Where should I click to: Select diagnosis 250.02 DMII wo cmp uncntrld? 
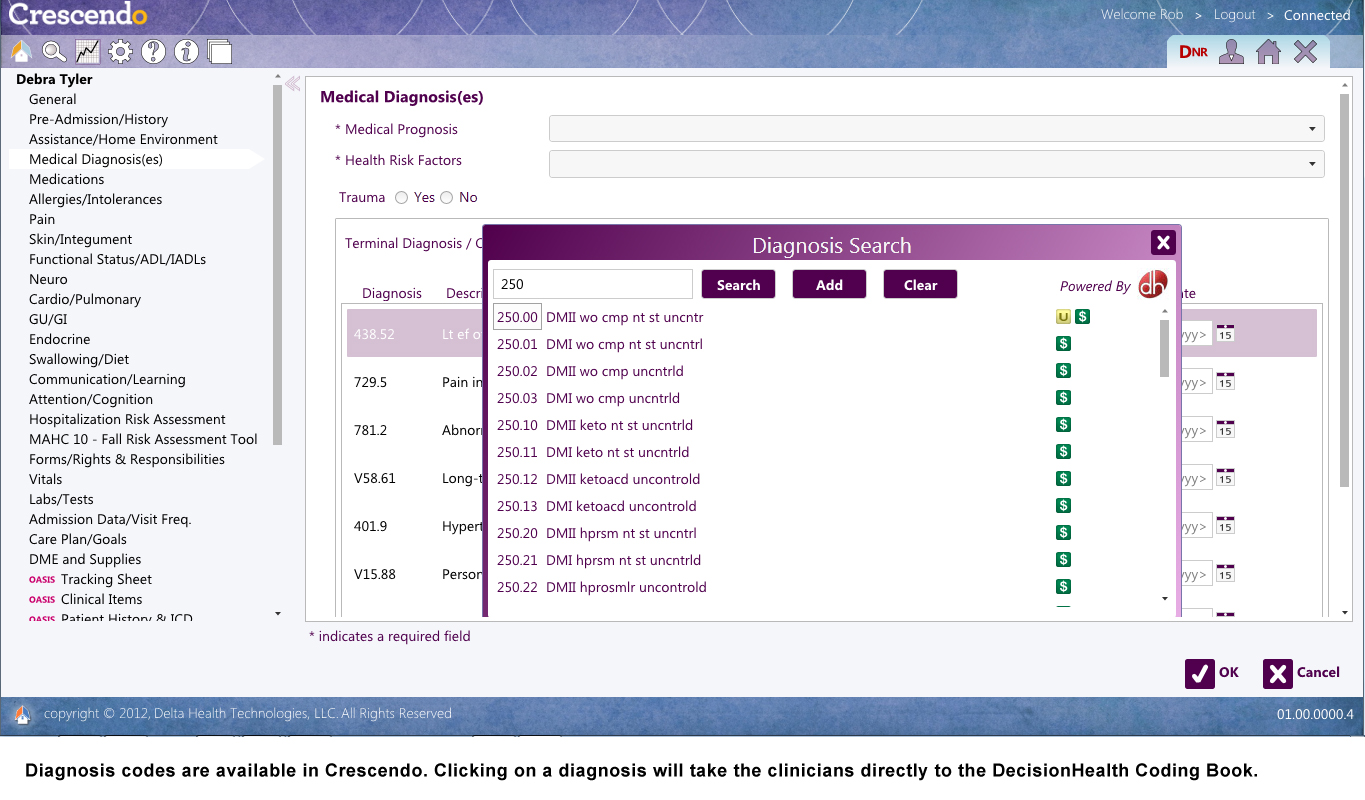coord(590,371)
